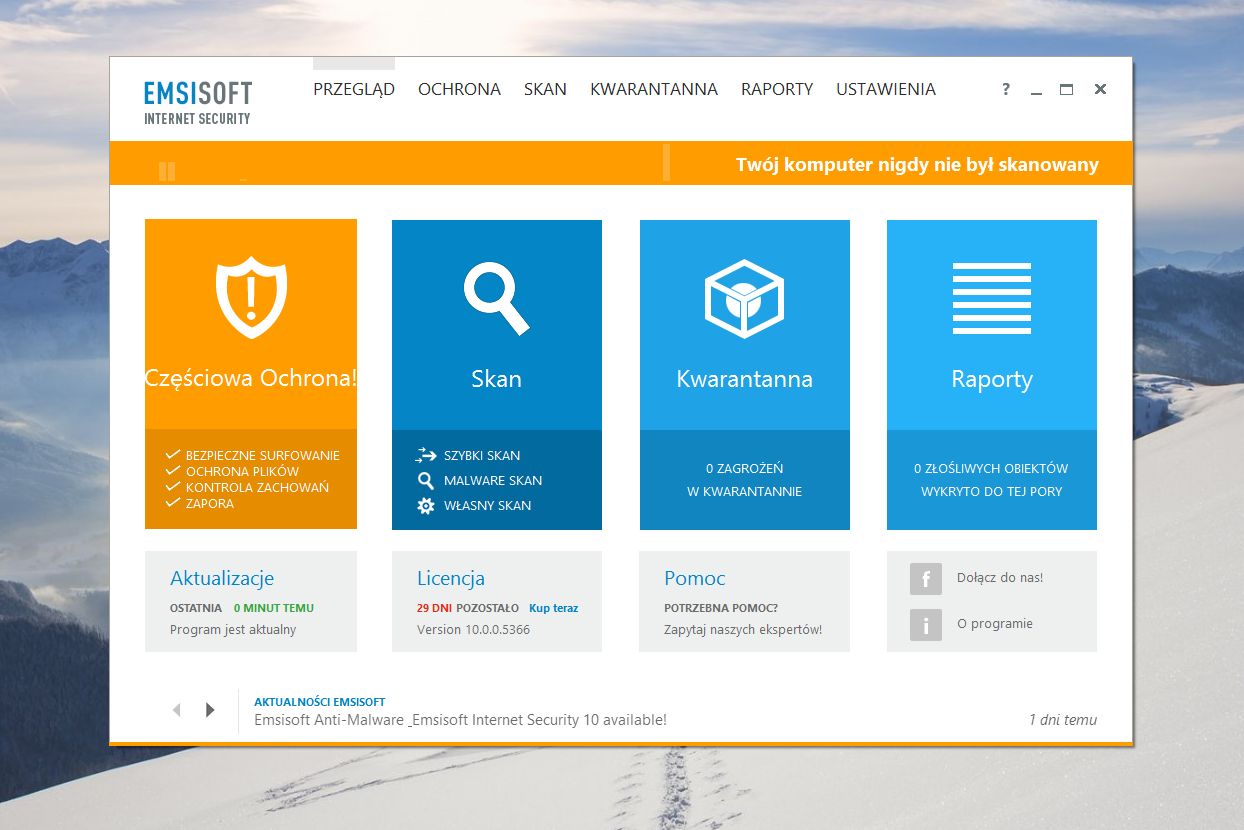
Task: Open Własny Skan
Action: click(x=488, y=505)
